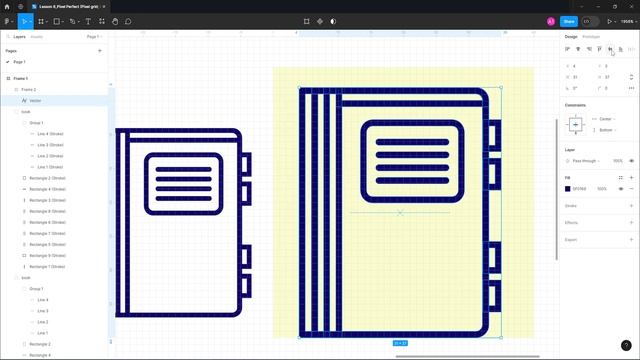Switch to the Assets tab
The height and width of the screenshot is (360, 640).
coord(36,37)
